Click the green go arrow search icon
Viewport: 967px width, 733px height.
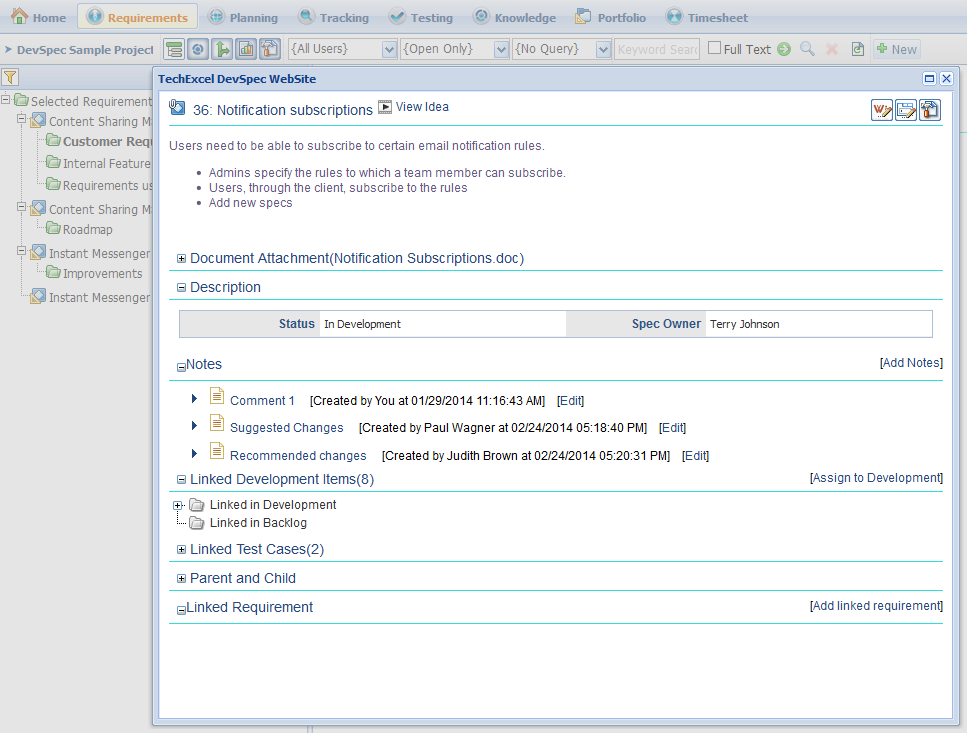(x=784, y=49)
